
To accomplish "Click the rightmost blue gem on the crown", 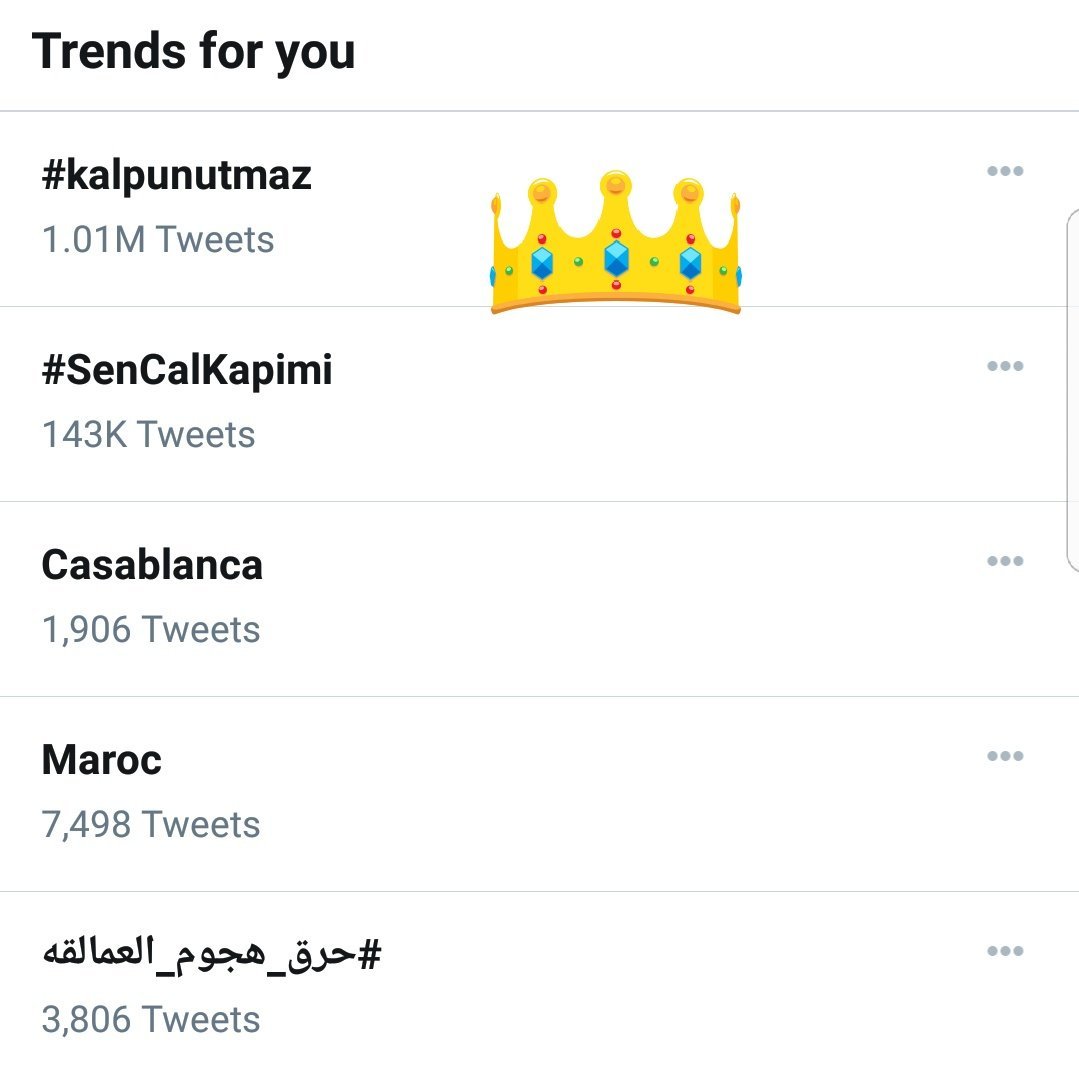I will [690, 262].
